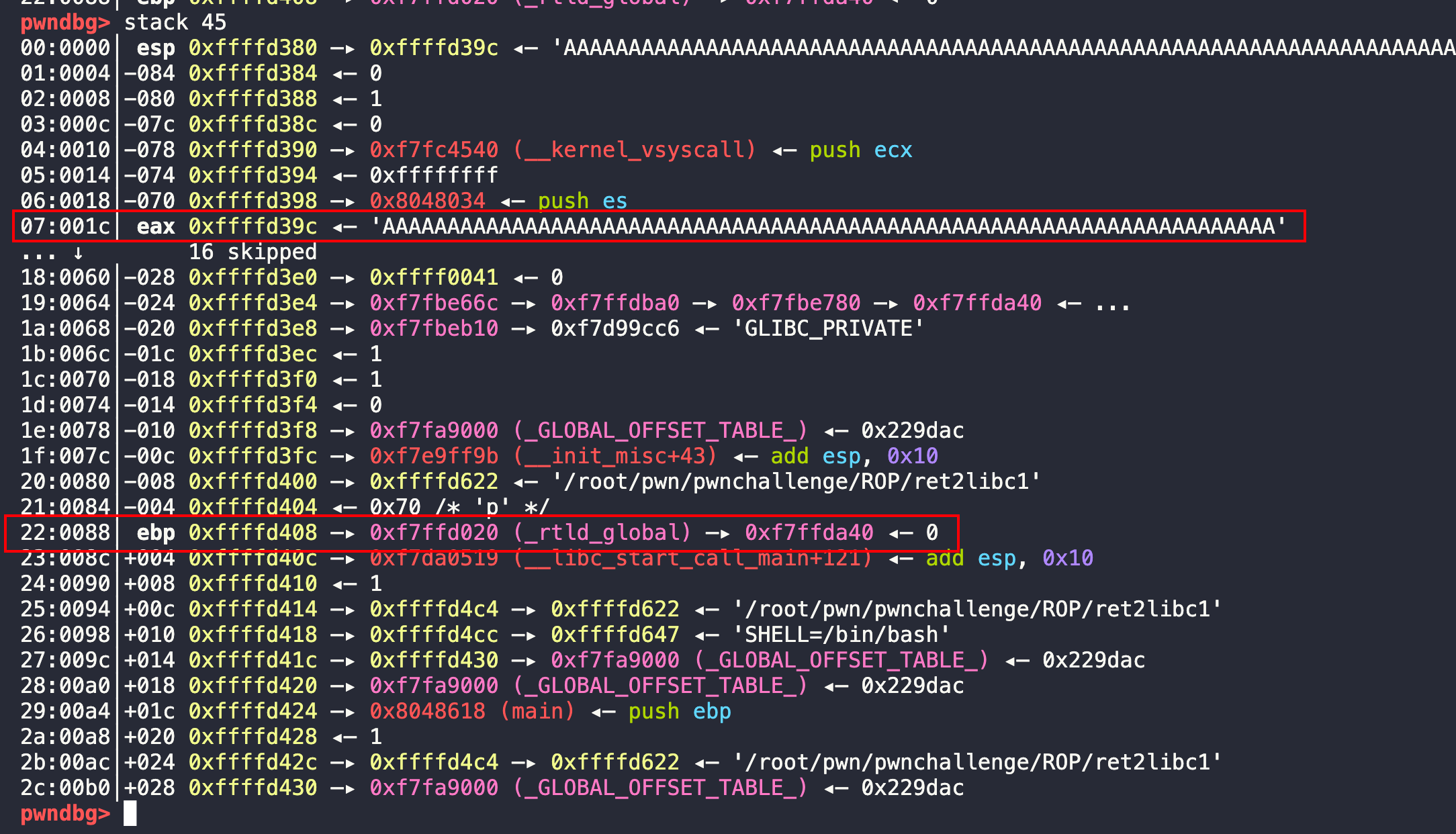
Task: Click the '16 skipped' text
Action: click(x=253, y=252)
